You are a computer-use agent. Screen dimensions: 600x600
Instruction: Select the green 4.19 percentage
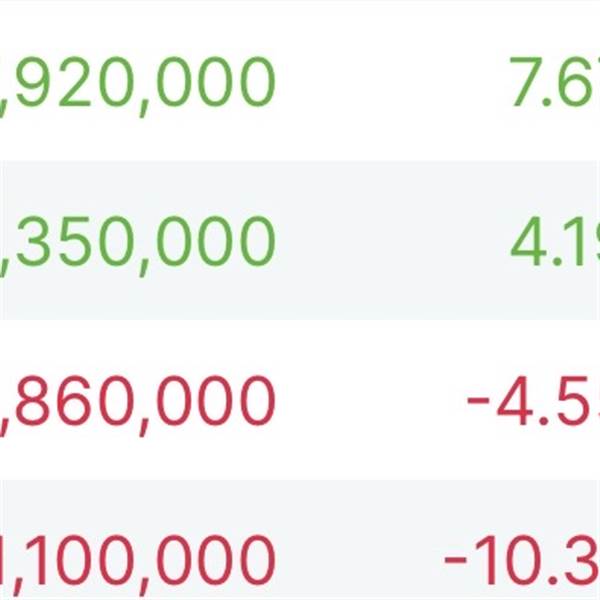[x=555, y=241]
